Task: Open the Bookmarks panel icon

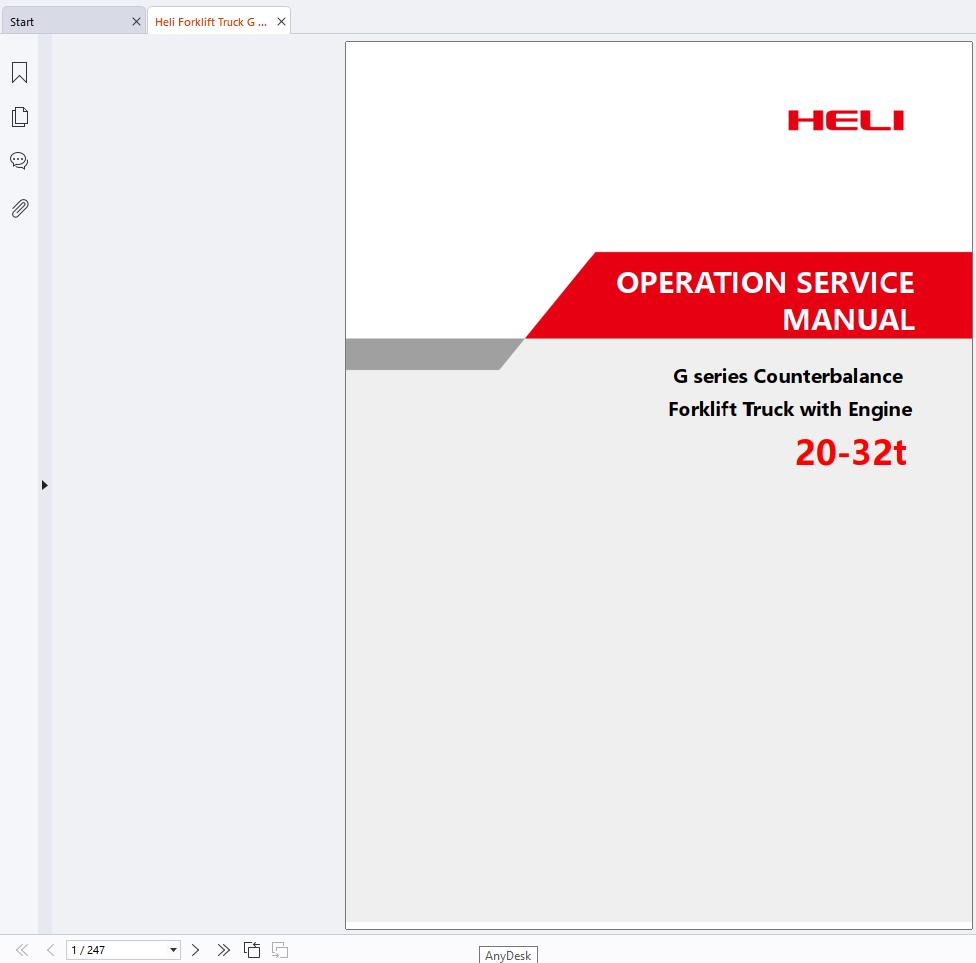Action: 19,72
